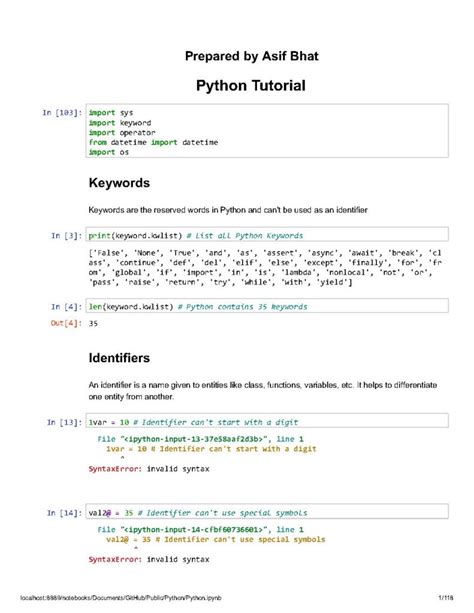Screen dimensions: 474x613
Task: Click 'from datetime import datetime' line
Action: pos(153,142)
